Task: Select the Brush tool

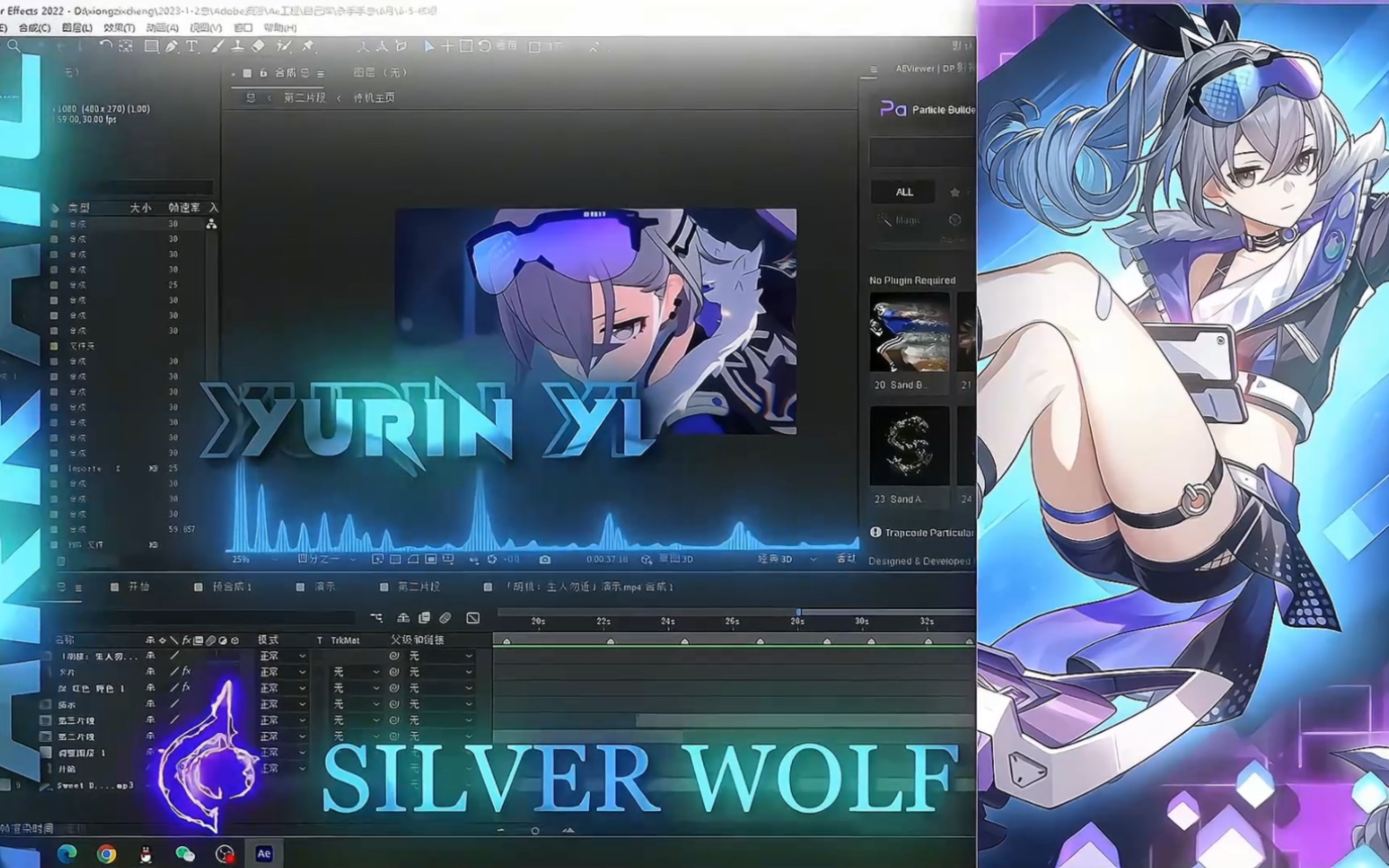Action: 217,47
